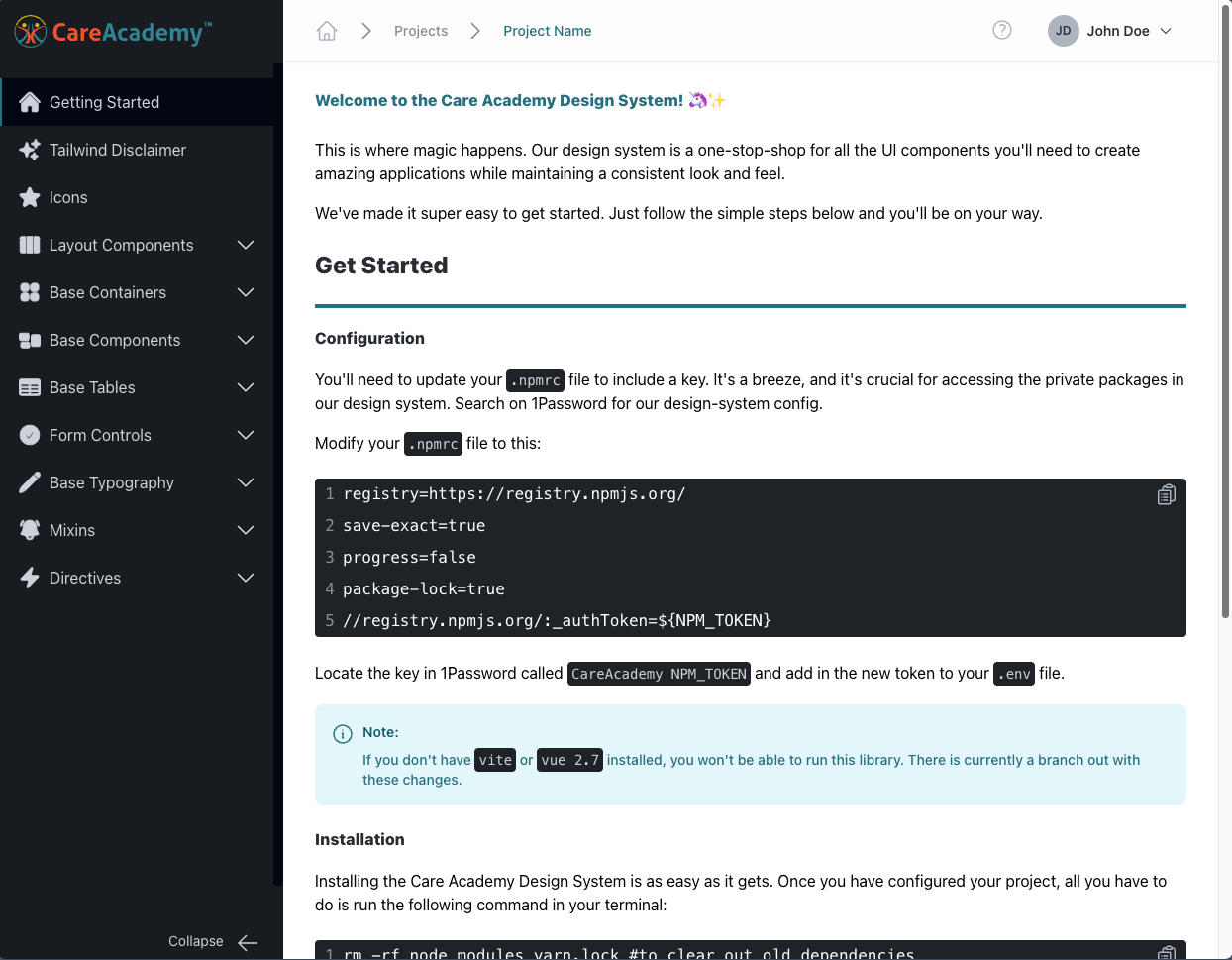
Task: Click the CareAcademy logo
Action: pyautogui.click(x=113, y=32)
